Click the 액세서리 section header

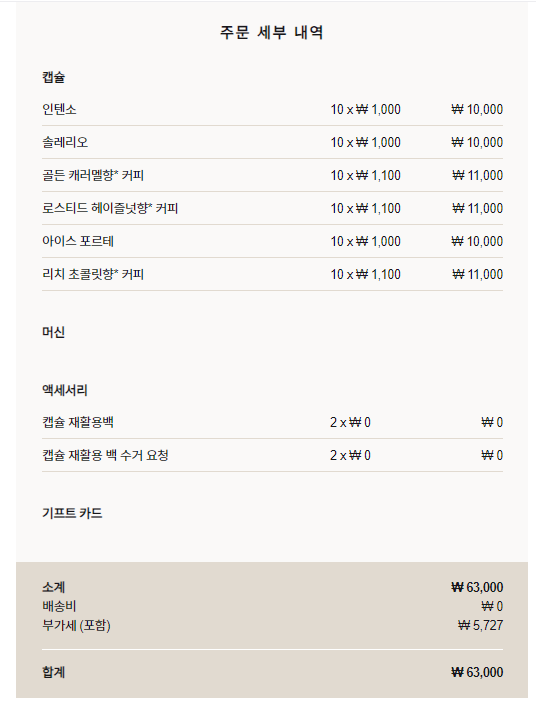pos(65,390)
